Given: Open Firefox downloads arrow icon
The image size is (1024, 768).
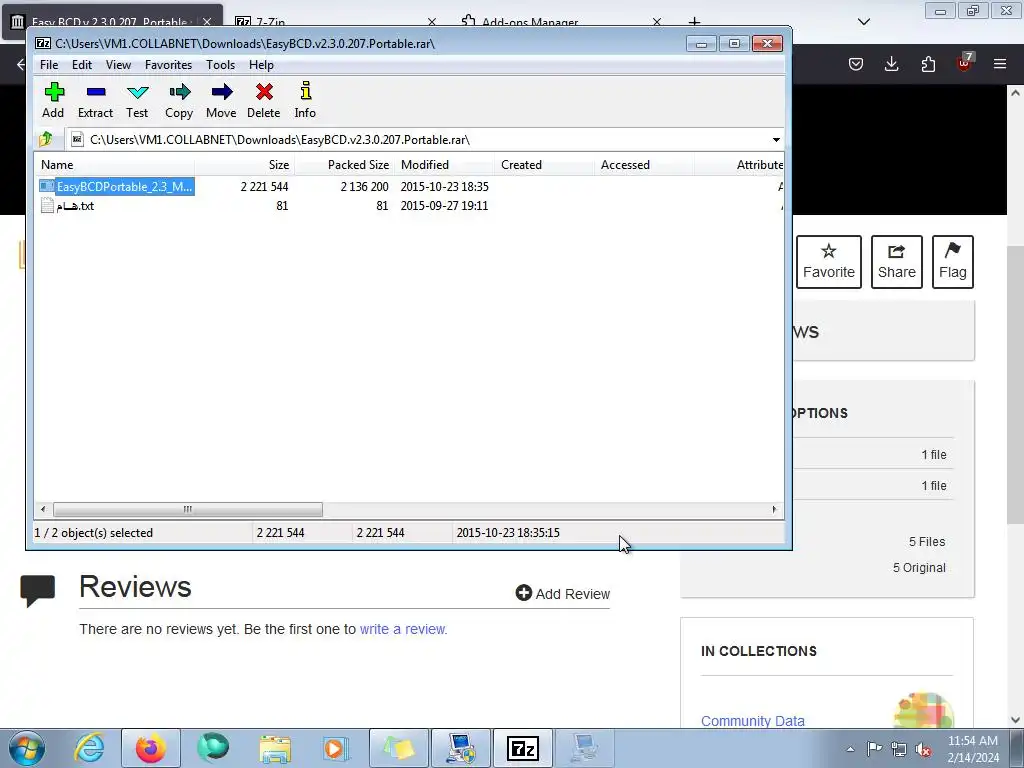Looking at the screenshot, I should pos(891,64).
